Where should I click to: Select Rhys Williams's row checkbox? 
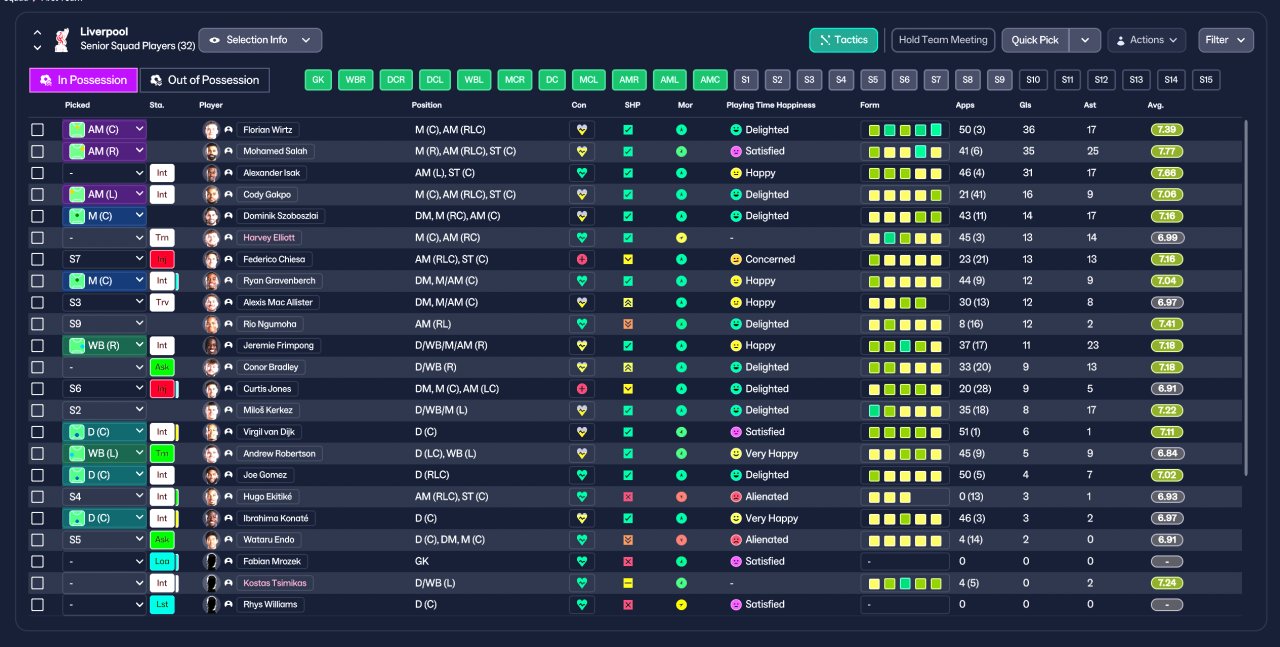38,605
